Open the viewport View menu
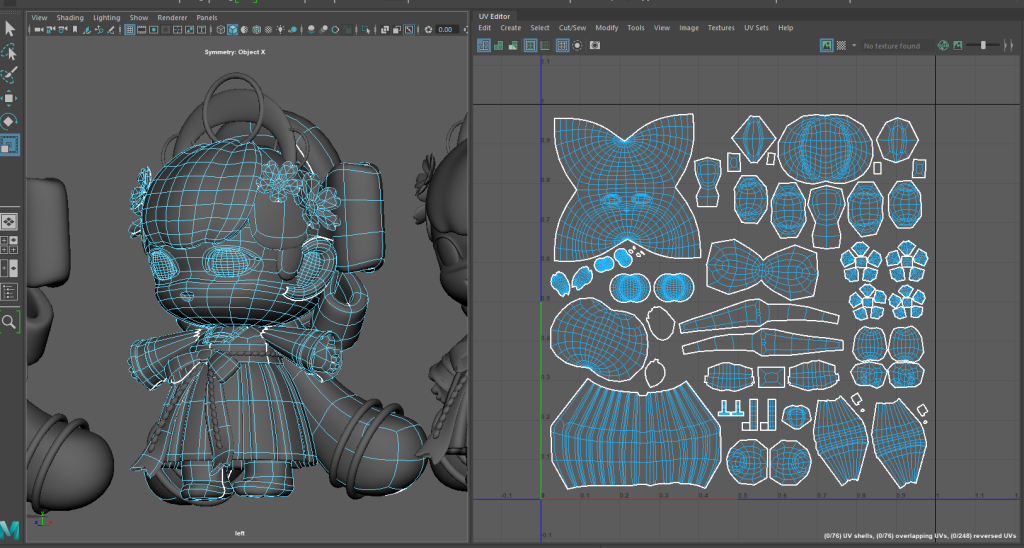This screenshot has height=548, width=1024. coord(39,18)
